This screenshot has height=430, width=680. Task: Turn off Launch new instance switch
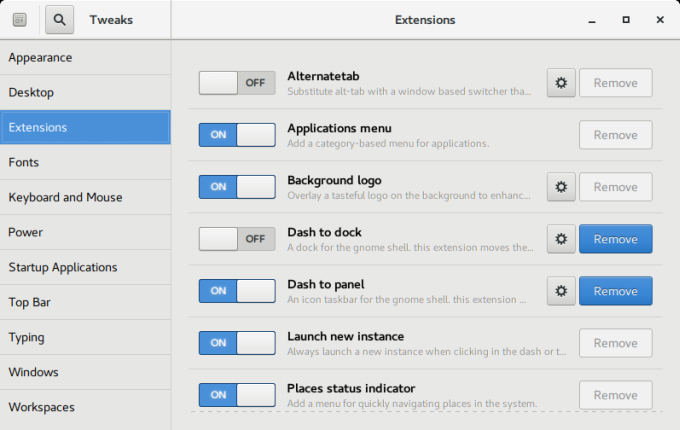237,343
